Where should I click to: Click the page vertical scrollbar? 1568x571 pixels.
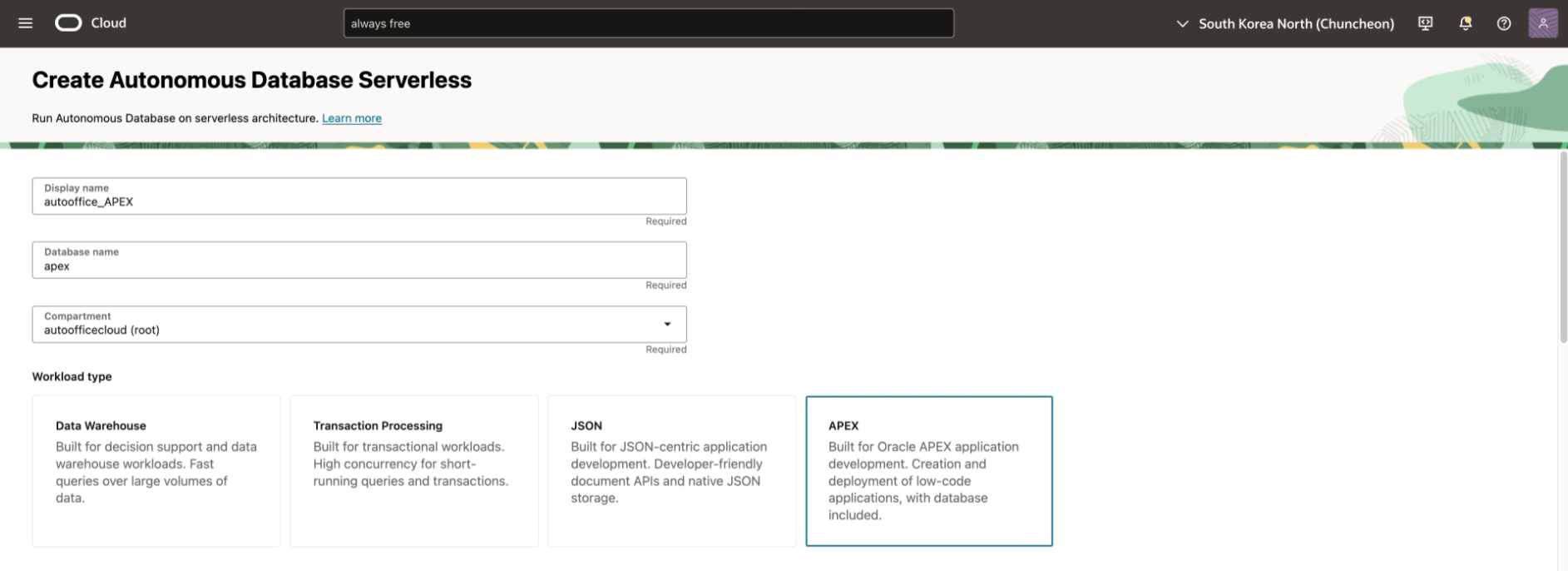(1563, 247)
